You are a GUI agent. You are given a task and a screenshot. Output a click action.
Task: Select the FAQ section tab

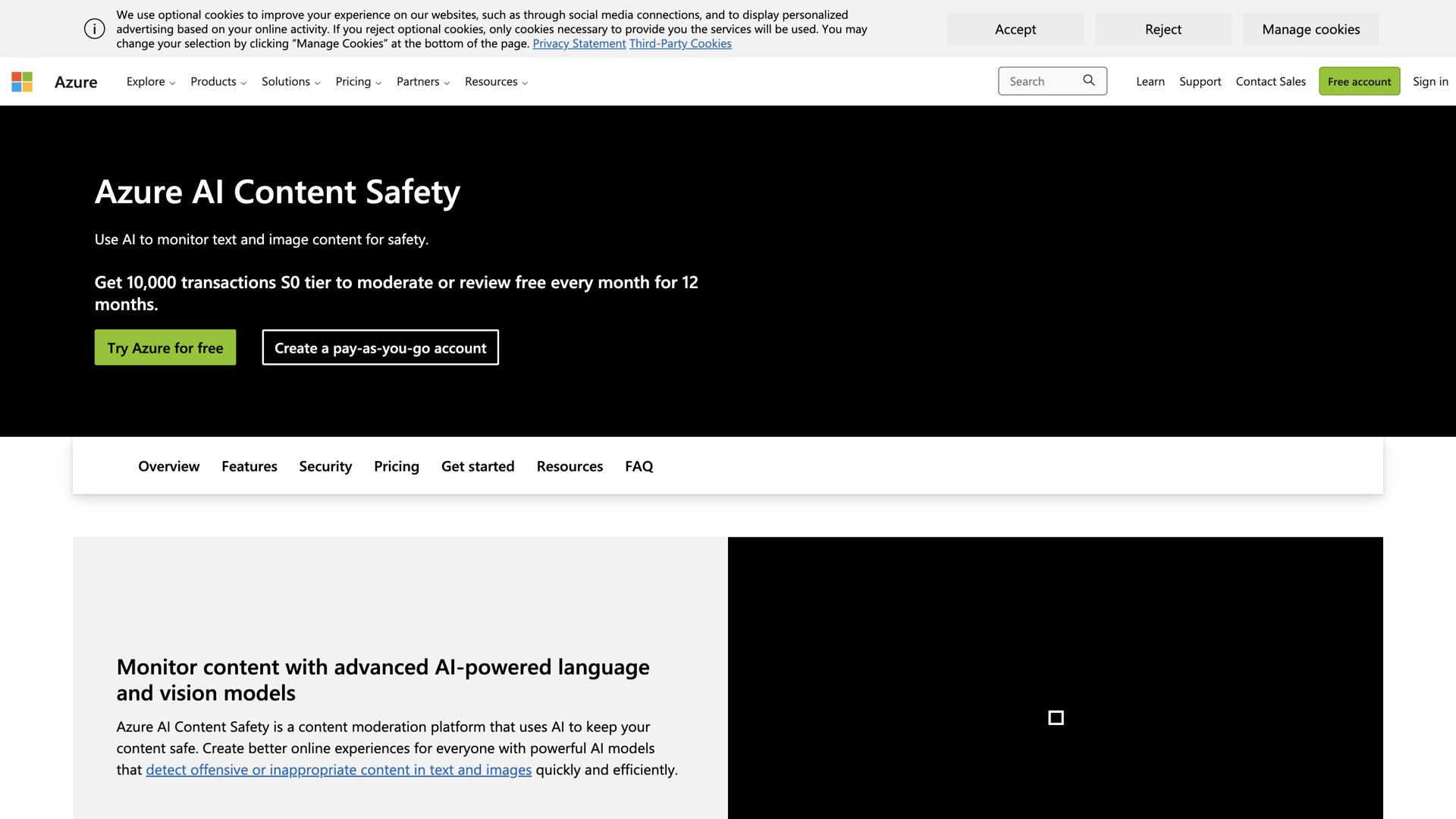coord(639,466)
